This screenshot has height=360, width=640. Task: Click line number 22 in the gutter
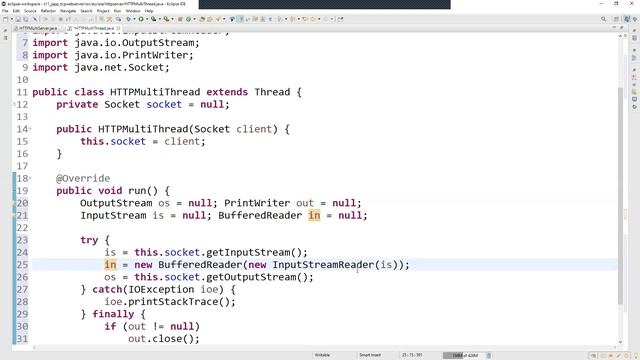coord(22,228)
